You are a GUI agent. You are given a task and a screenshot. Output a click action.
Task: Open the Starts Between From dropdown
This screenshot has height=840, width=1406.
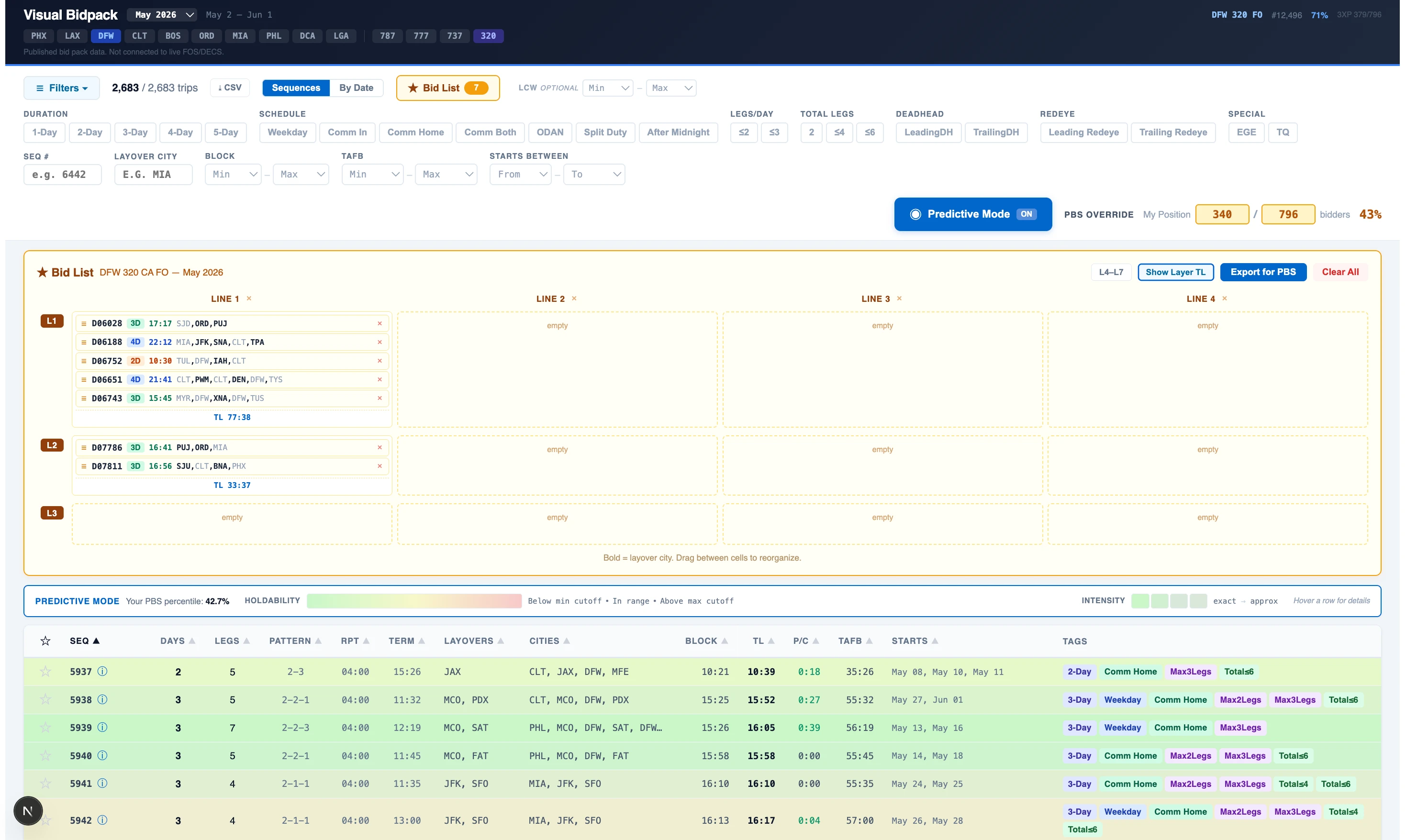point(520,174)
